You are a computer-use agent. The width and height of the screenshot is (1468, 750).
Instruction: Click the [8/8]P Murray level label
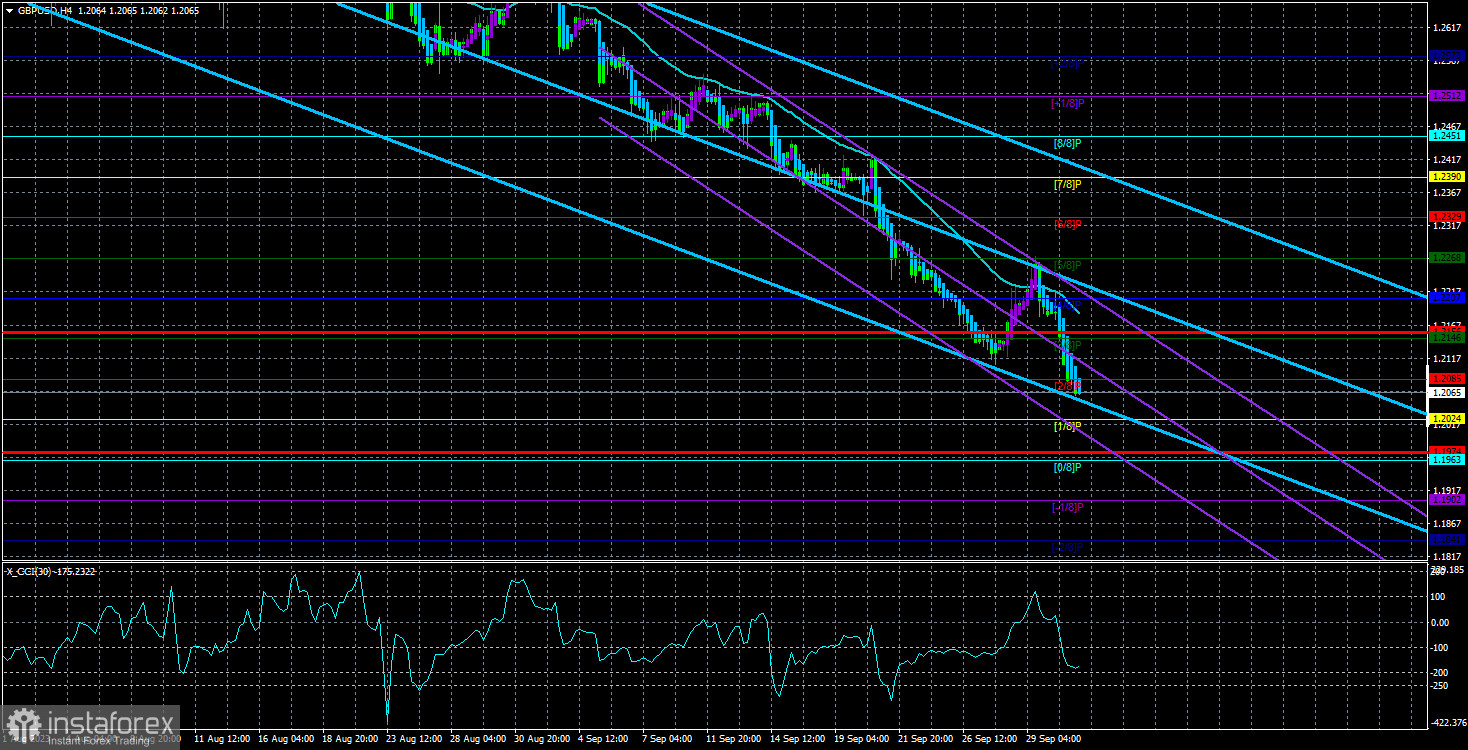[x=1066, y=143]
